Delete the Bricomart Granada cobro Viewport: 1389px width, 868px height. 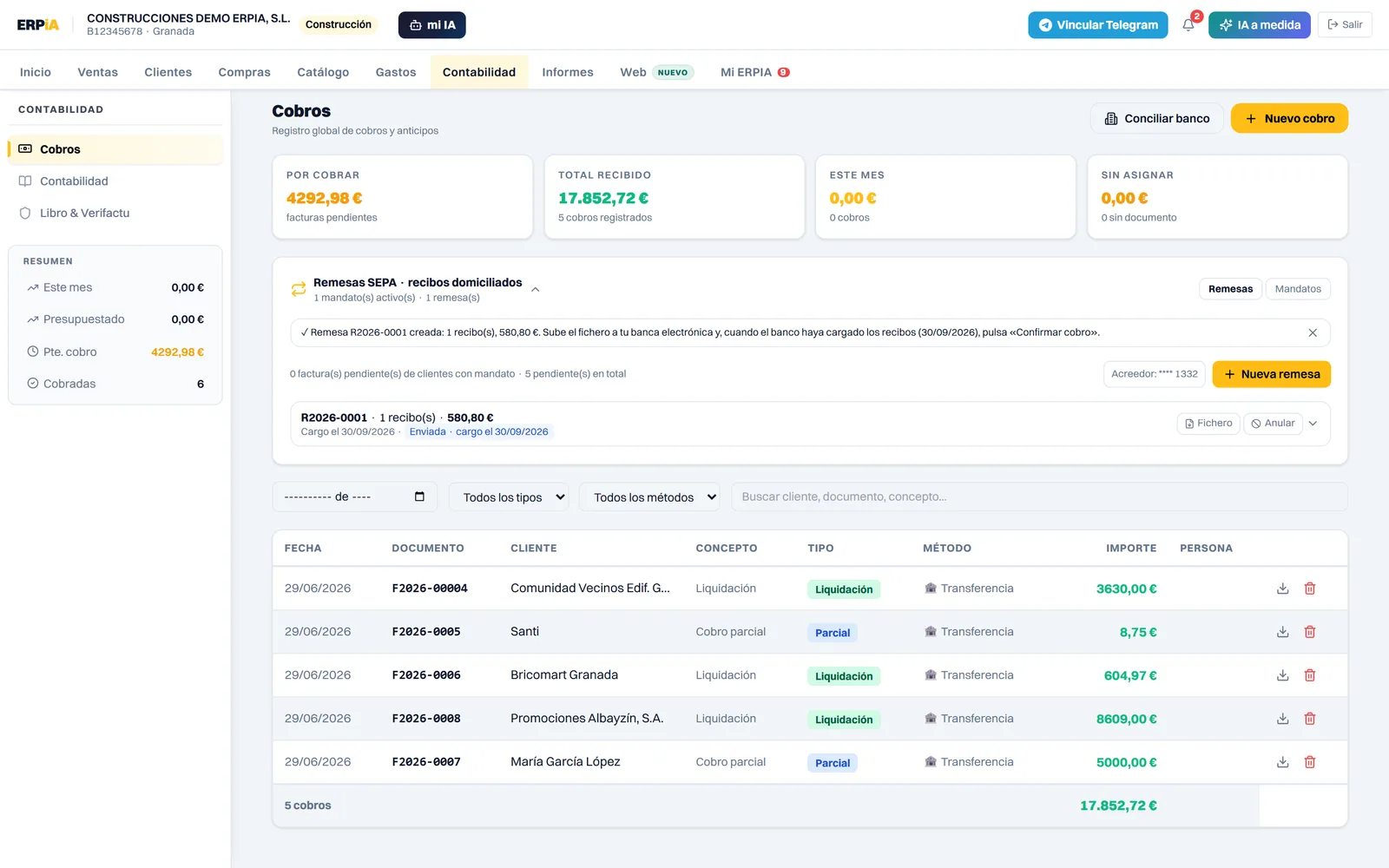[x=1310, y=675]
